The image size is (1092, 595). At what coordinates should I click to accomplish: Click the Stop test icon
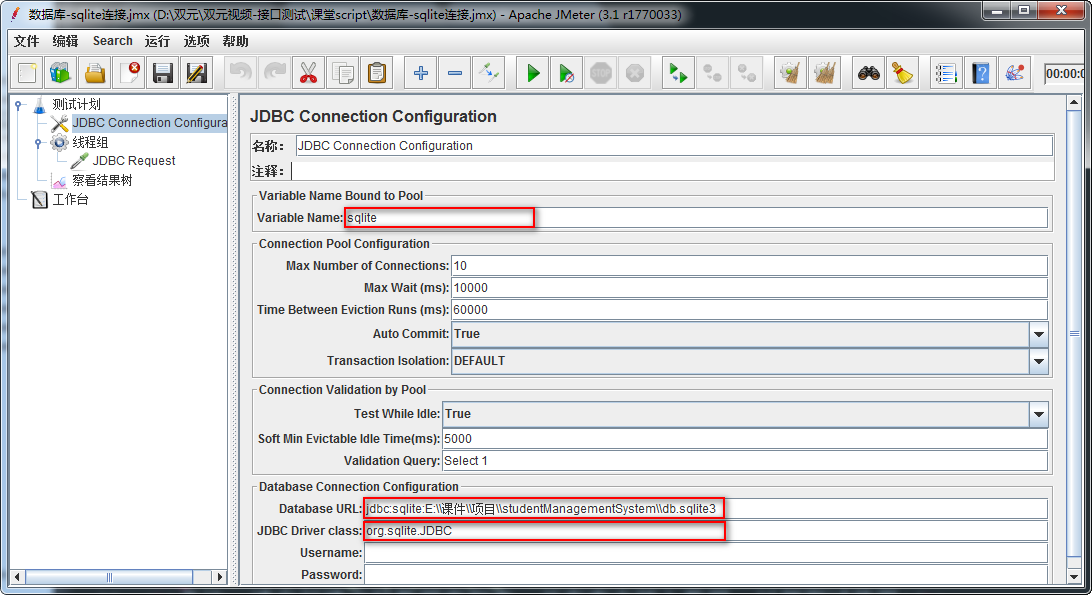(x=601, y=73)
